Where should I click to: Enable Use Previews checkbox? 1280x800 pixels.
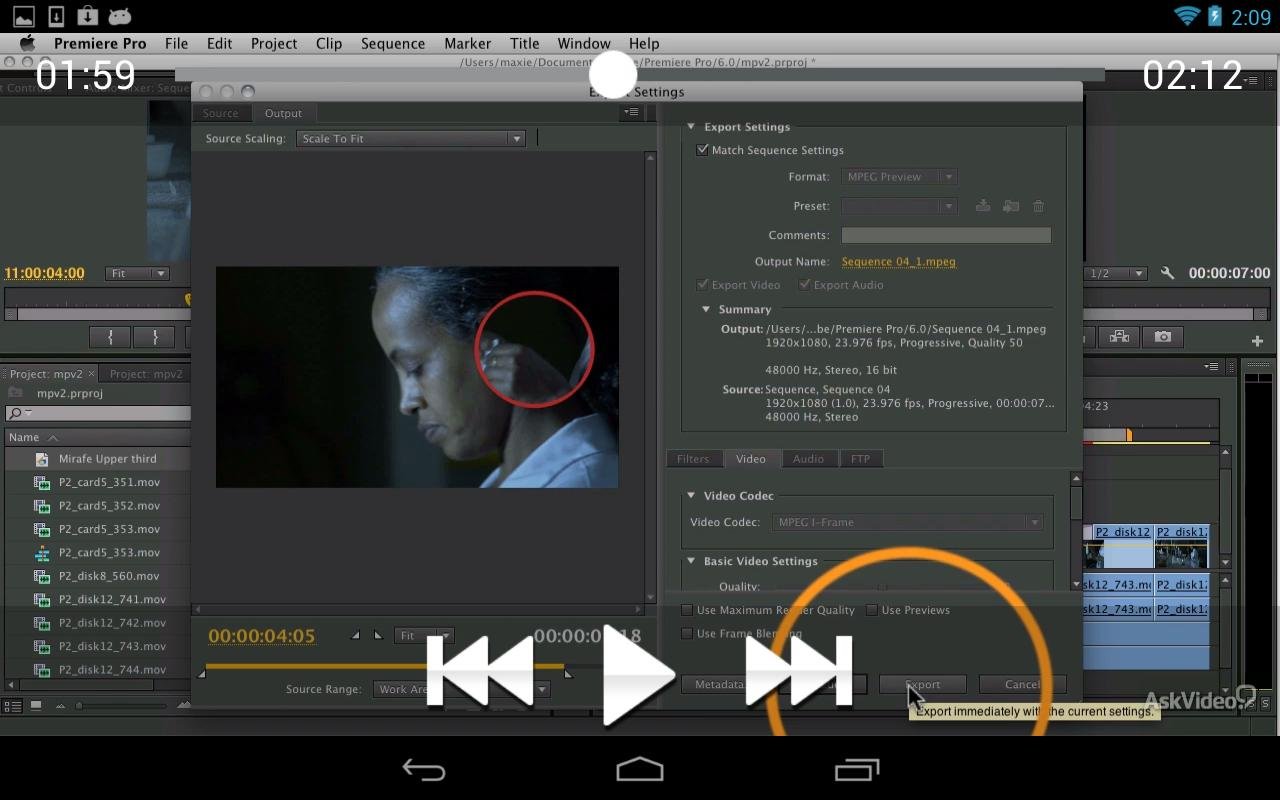point(872,610)
